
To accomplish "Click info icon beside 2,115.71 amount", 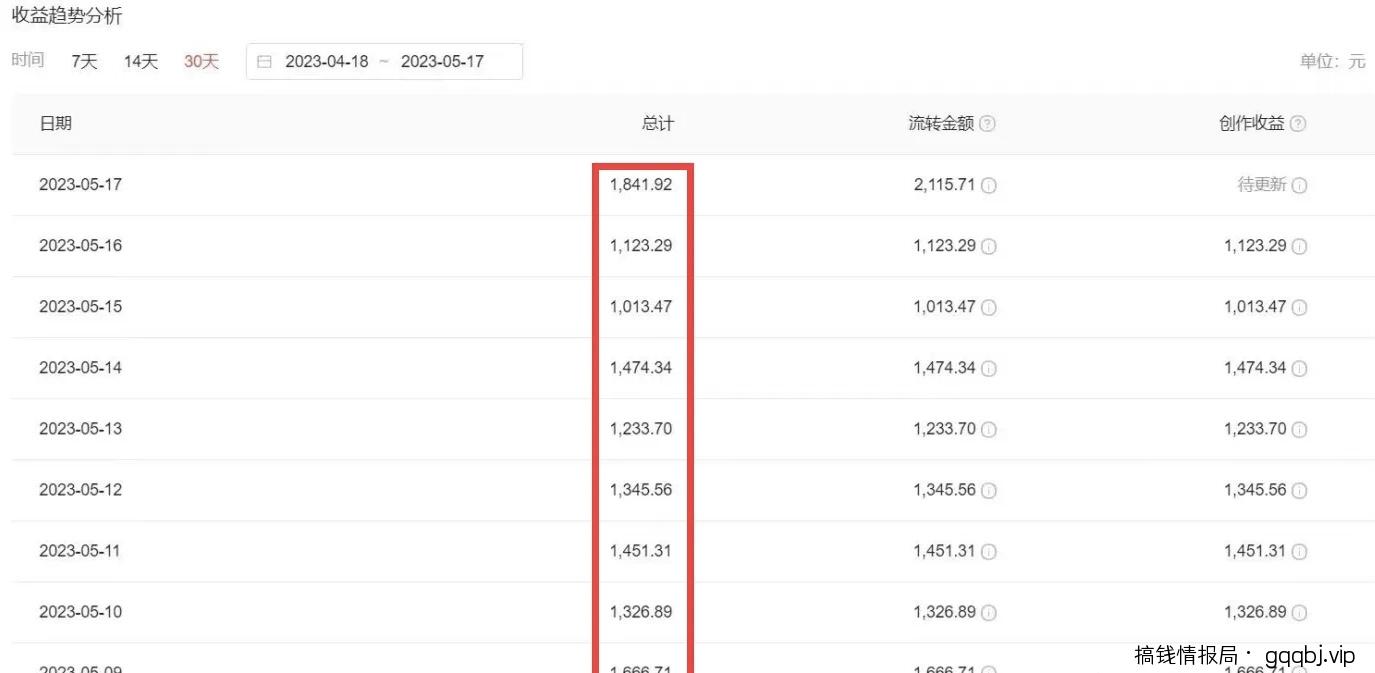I will (988, 185).
